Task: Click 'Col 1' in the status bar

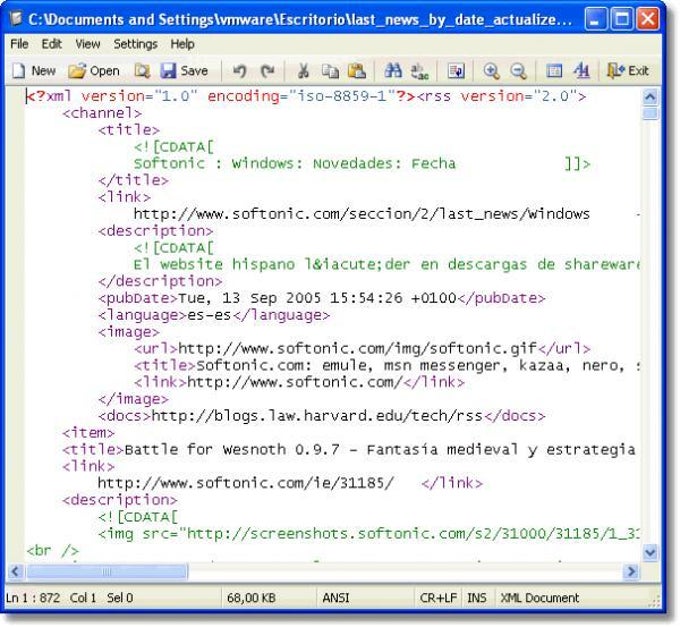Action: tap(83, 598)
